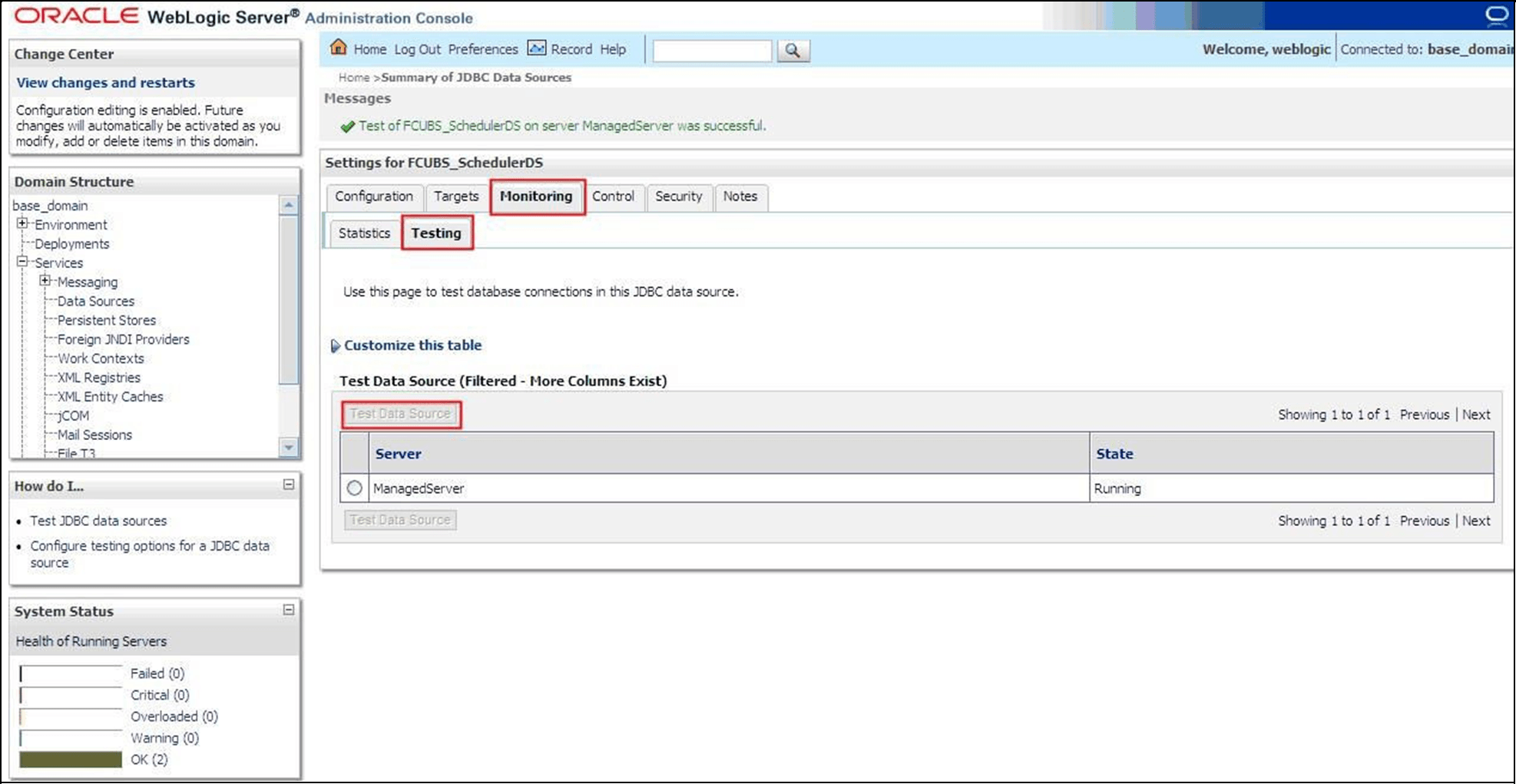1516x784 pixels.
Task: Select Deployments in Domain Structure tree
Action: 72,244
